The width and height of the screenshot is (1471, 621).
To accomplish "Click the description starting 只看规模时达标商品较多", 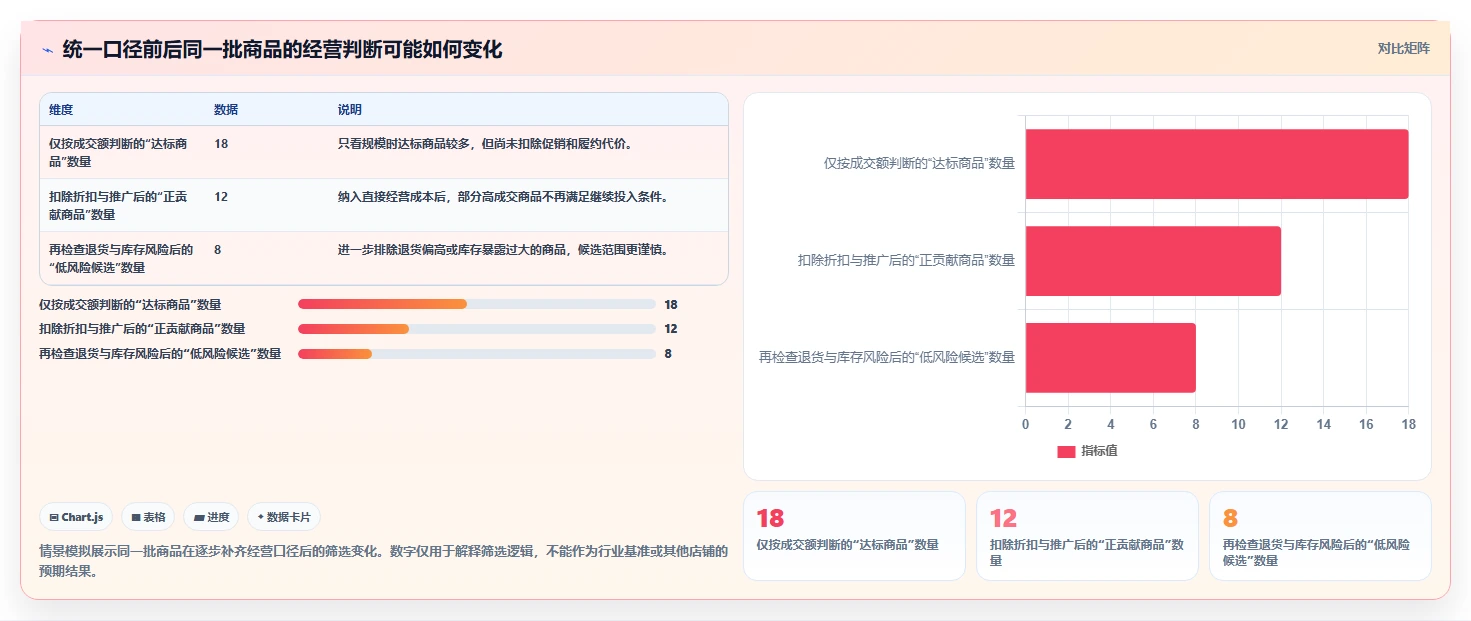I will (x=486, y=143).
